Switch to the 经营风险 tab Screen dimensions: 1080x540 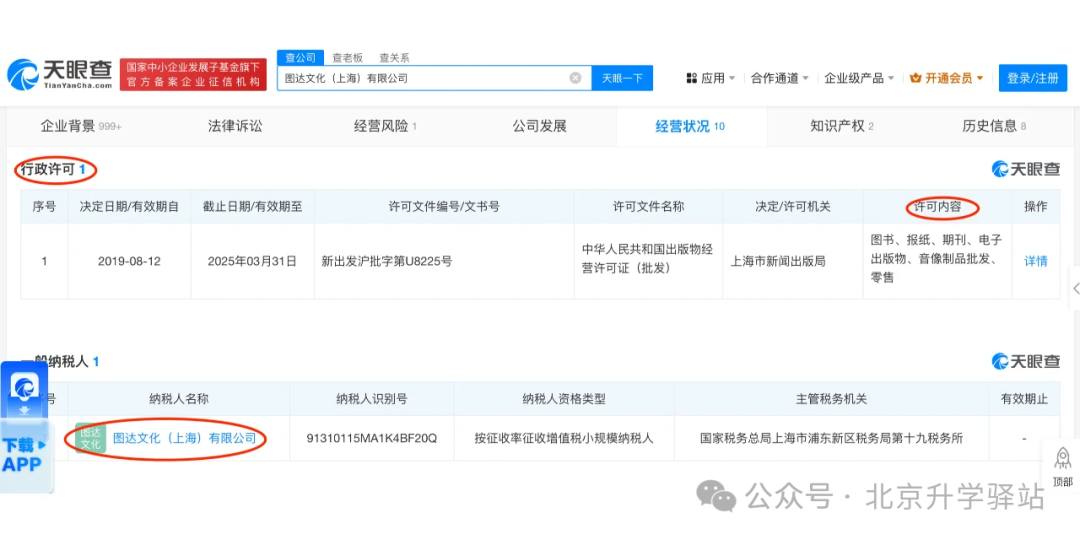click(x=385, y=126)
